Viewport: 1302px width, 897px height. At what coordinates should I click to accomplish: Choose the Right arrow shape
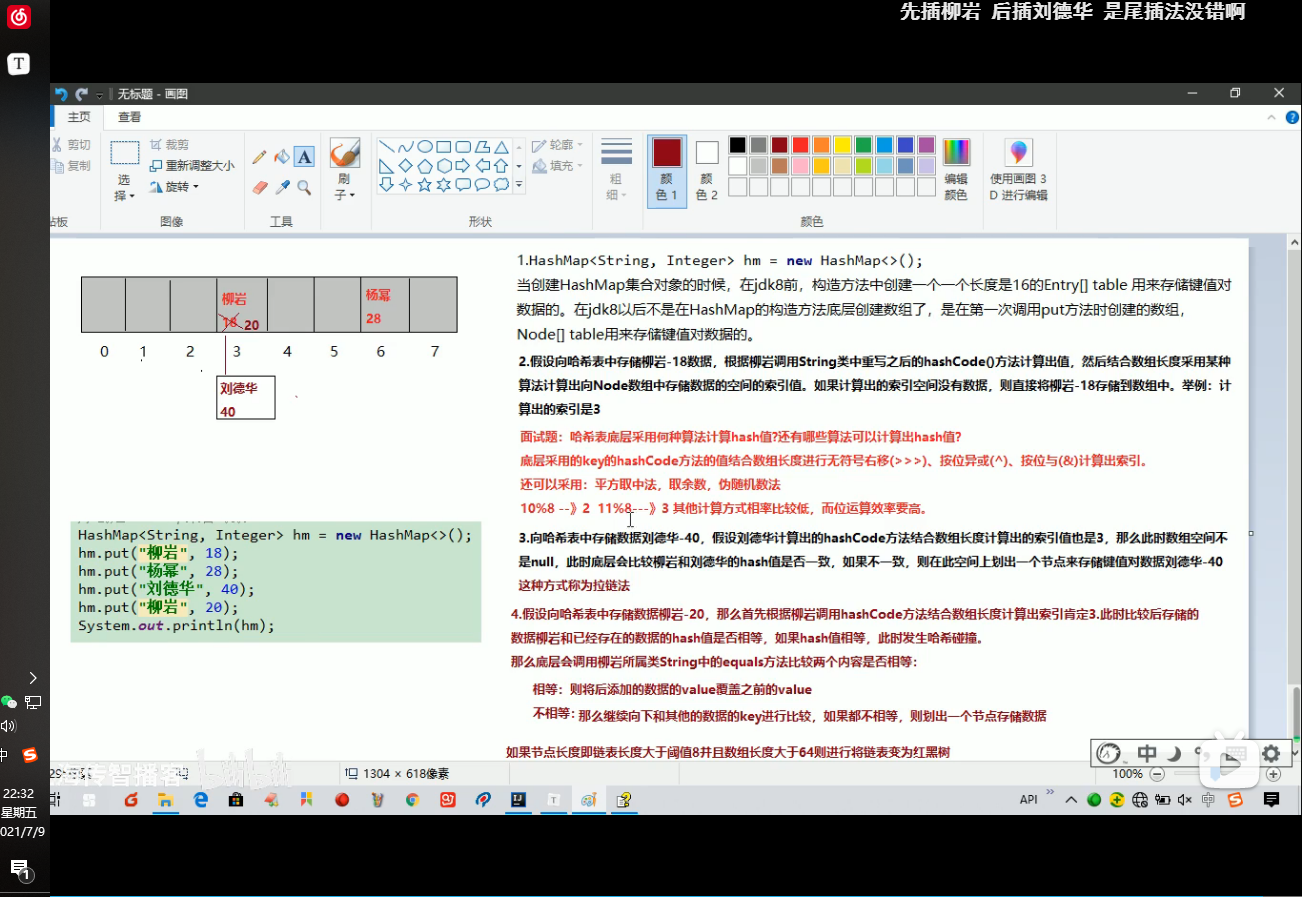pyautogui.click(x=463, y=166)
